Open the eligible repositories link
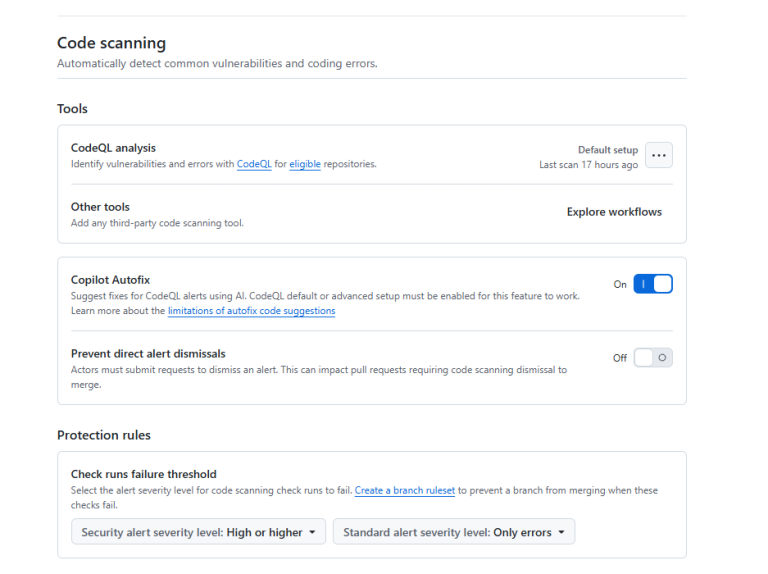This screenshot has width=768, height=574. click(305, 164)
